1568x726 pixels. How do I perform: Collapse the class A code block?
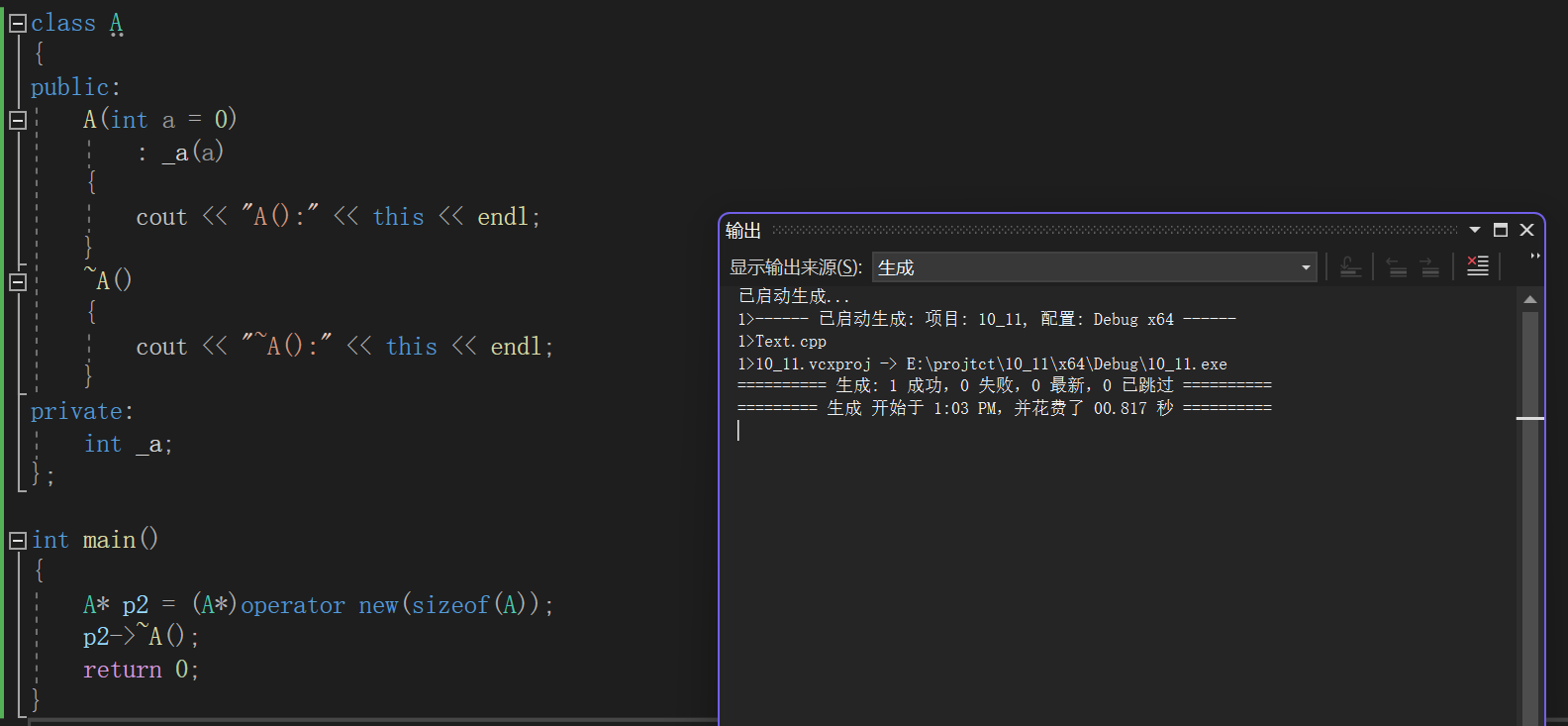click(x=17, y=24)
